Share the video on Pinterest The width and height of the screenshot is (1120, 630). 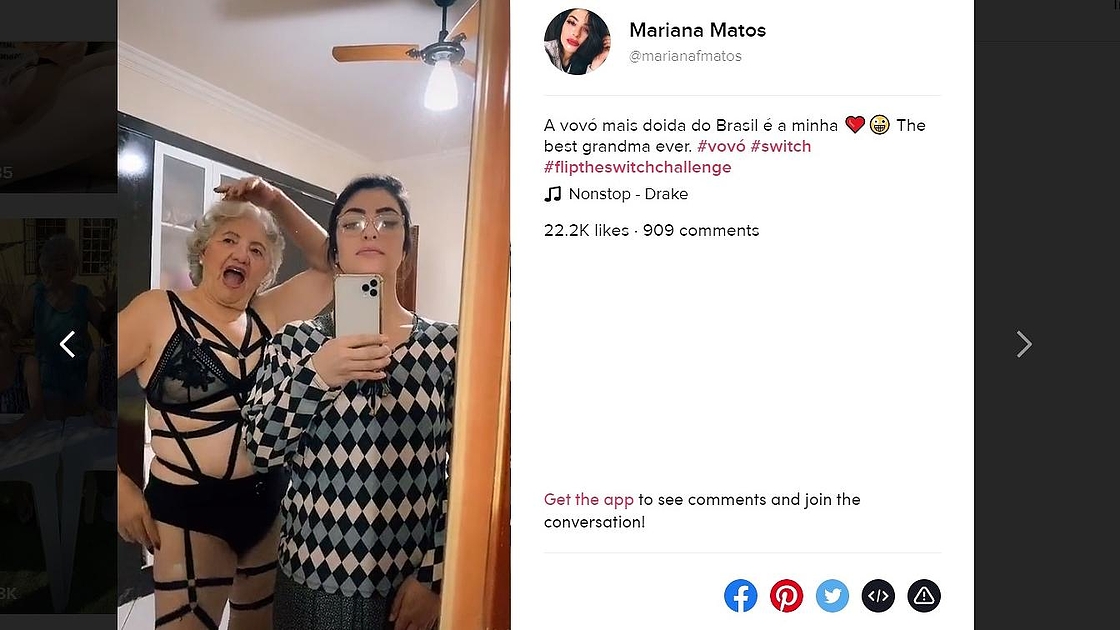point(786,596)
